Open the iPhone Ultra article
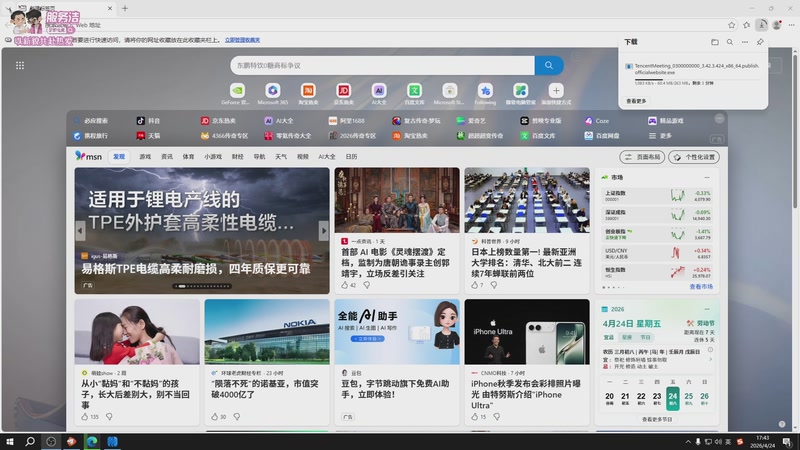Screen dimensions: 800x450 527,394
